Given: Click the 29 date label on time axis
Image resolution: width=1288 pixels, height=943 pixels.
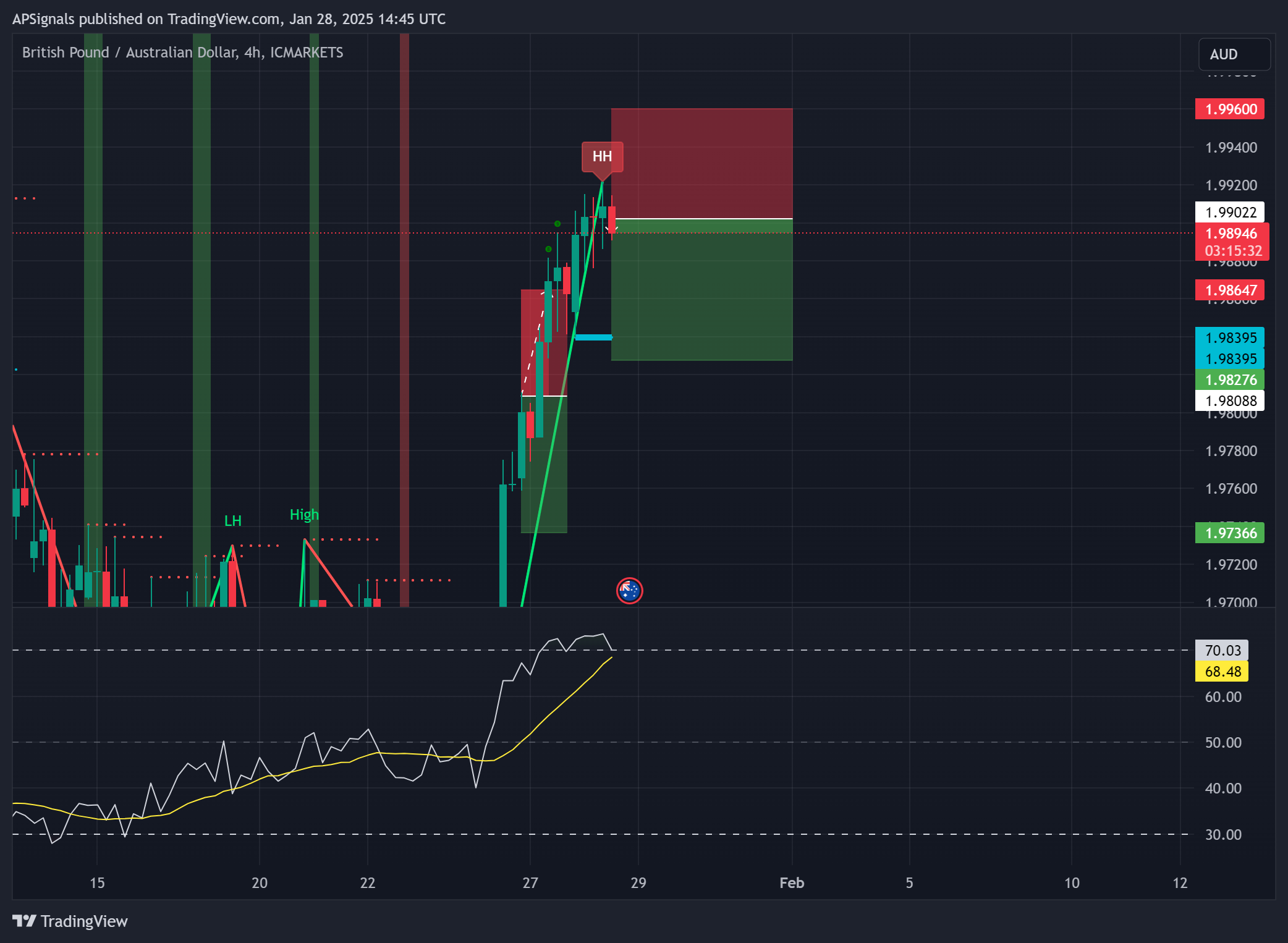Looking at the screenshot, I should coord(638,883).
